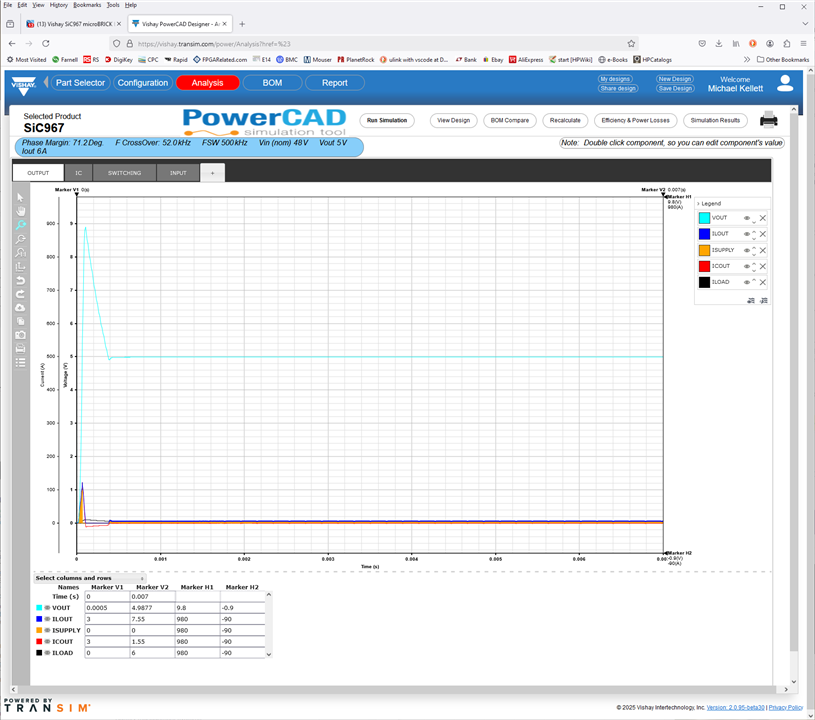
Task: Click the user profile avatar icon
Action: pyautogui.click(x=785, y=84)
